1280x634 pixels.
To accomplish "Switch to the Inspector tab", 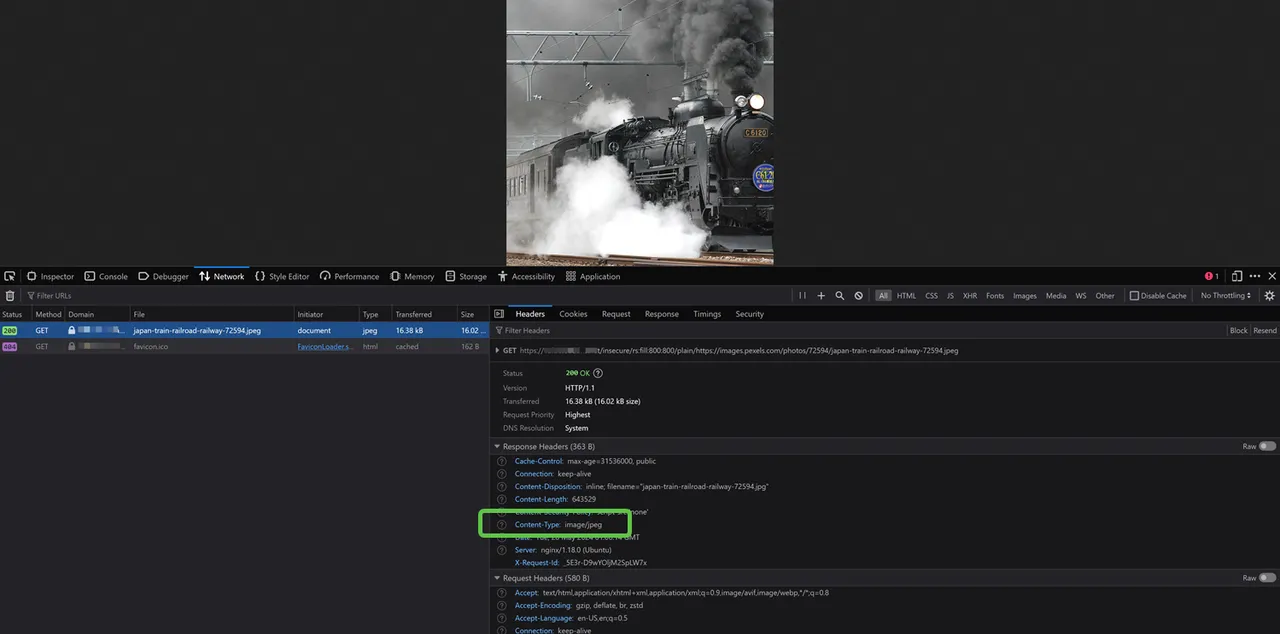I will click(51, 276).
